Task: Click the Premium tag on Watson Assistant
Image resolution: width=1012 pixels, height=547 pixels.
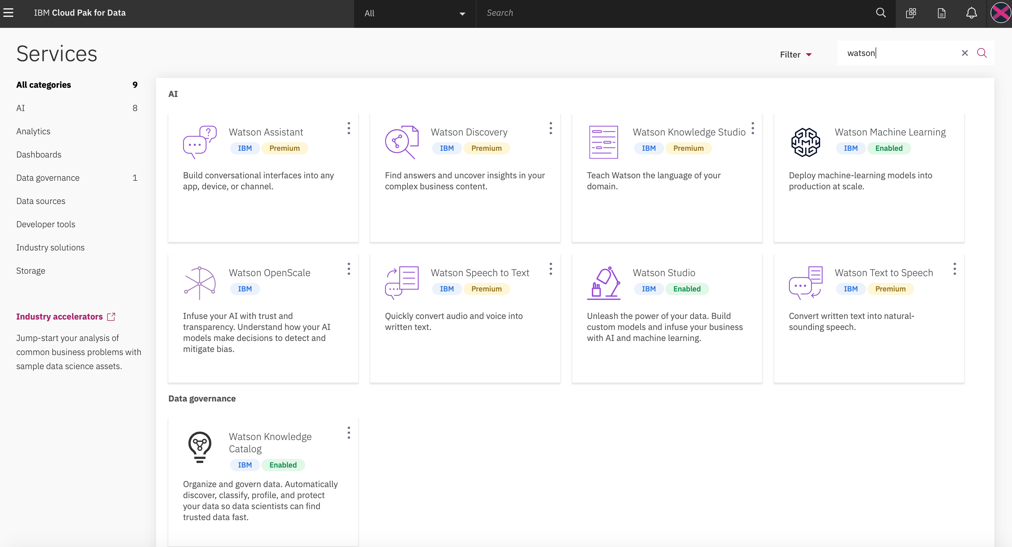Action: (284, 148)
